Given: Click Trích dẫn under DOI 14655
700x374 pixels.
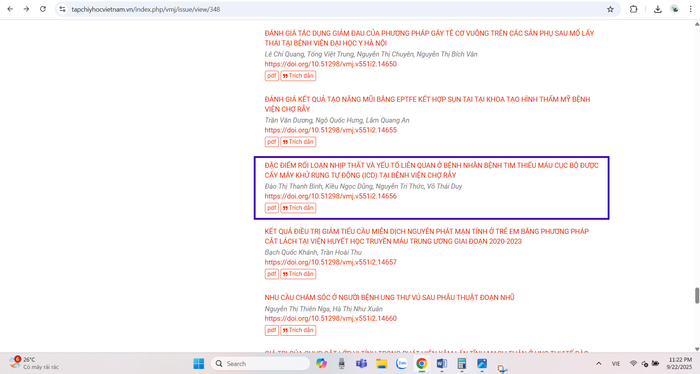Looking at the screenshot, I should click(x=298, y=142).
